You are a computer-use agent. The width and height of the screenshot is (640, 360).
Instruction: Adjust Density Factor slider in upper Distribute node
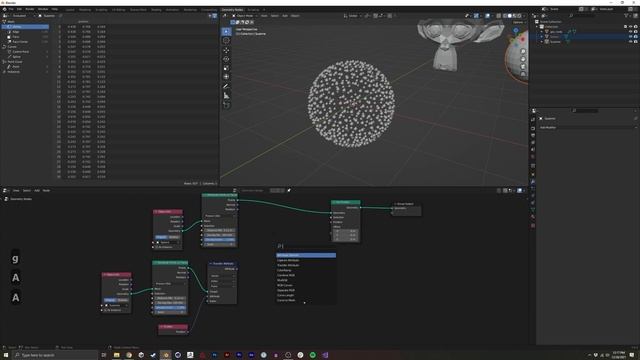point(220,240)
